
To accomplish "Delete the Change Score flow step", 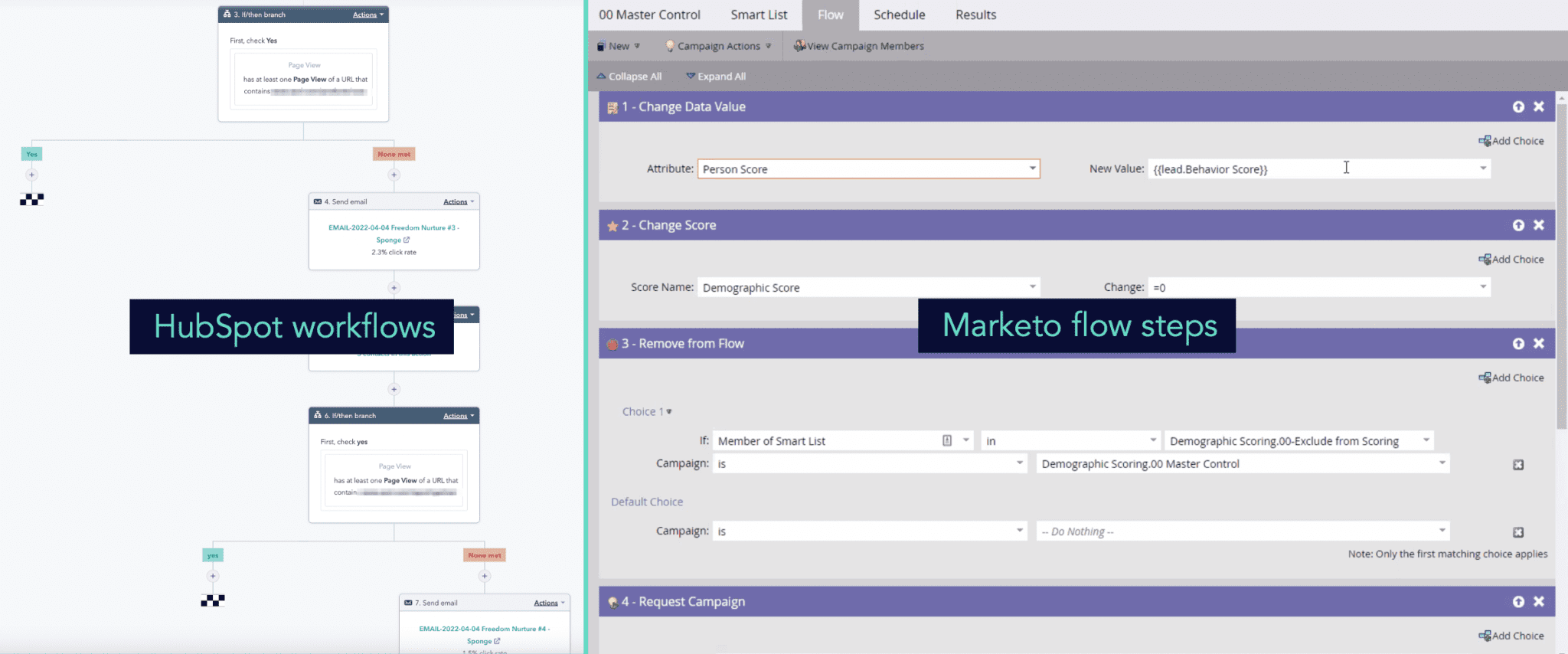I will (x=1539, y=225).
